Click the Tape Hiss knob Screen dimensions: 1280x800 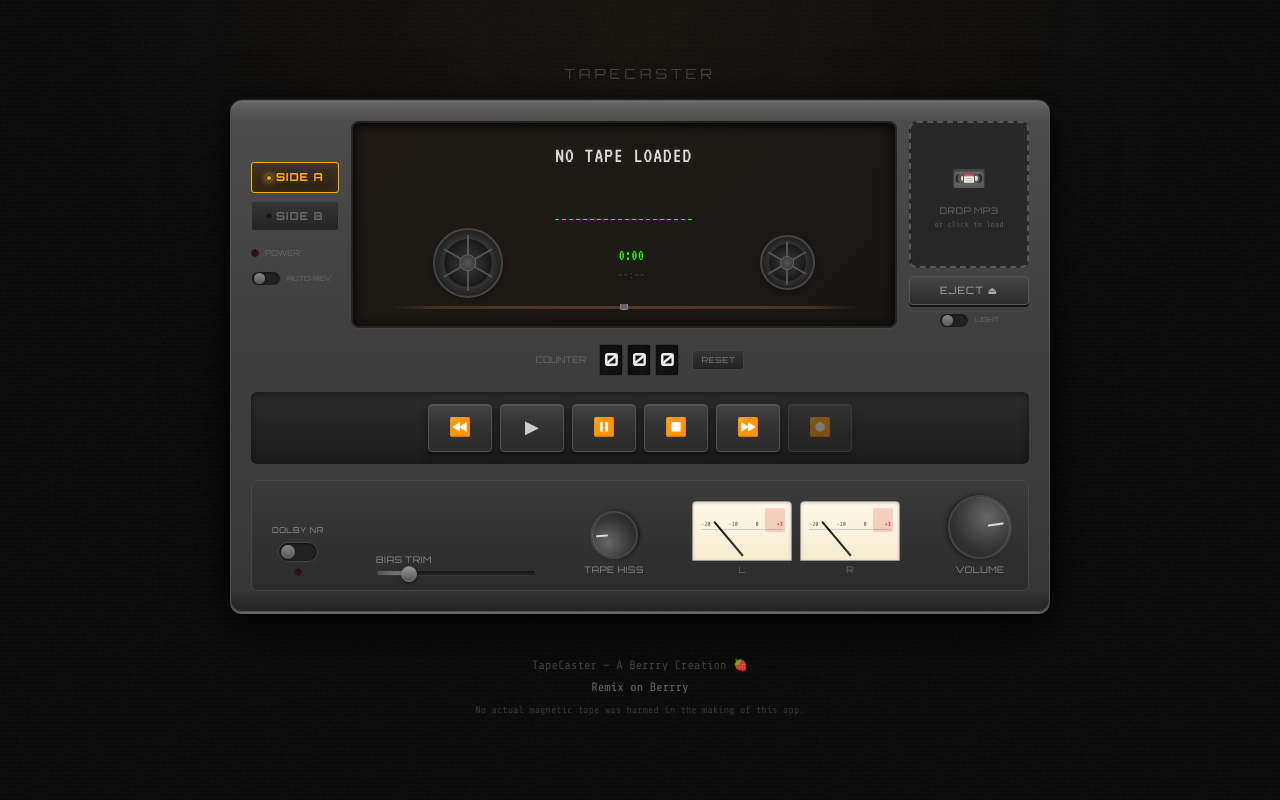(x=614, y=535)
